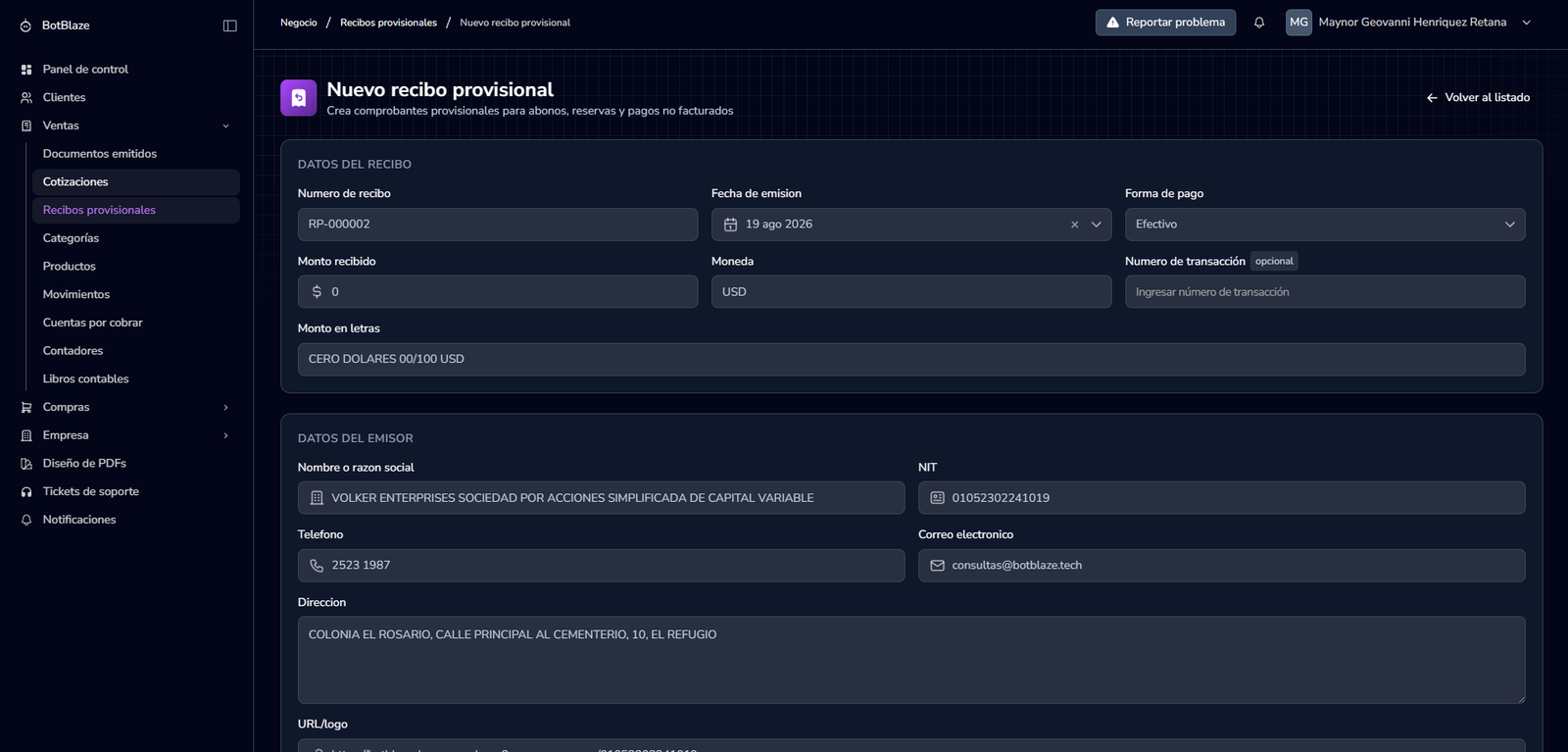Click the Negocio breadcrumb link
Image resolution: width=1568 pixels, height=752 pixels.
(x=299, y=23)
